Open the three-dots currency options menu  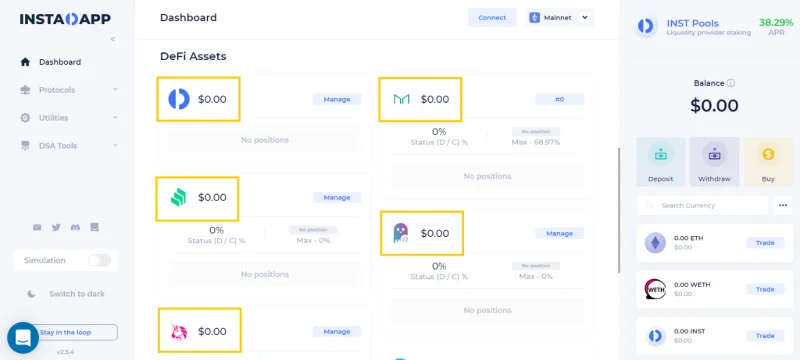click(783, 205)
